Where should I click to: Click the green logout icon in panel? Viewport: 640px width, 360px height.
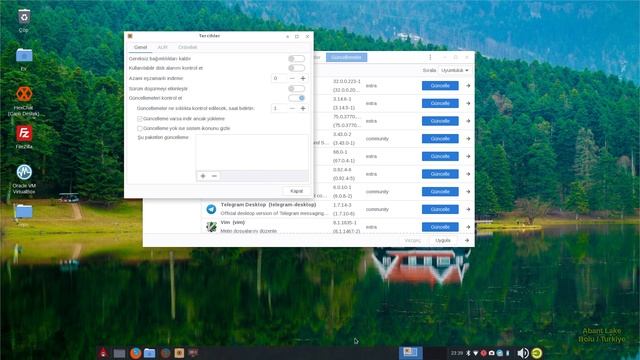(x=537, y=353)
